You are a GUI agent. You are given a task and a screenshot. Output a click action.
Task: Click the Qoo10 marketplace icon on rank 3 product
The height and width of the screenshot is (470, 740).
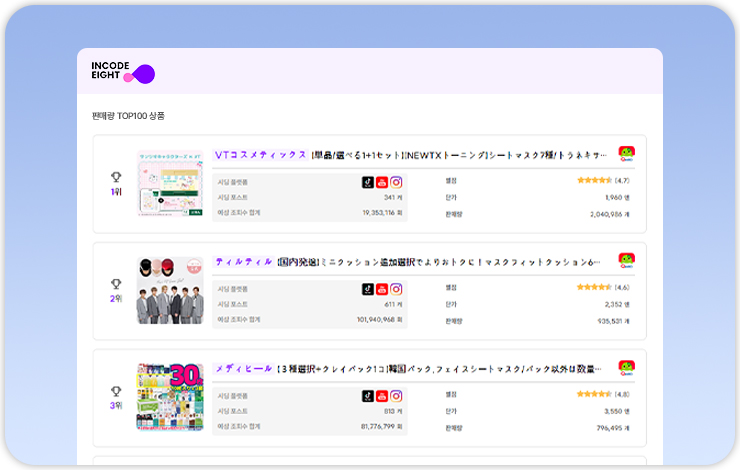pos(627,368)
